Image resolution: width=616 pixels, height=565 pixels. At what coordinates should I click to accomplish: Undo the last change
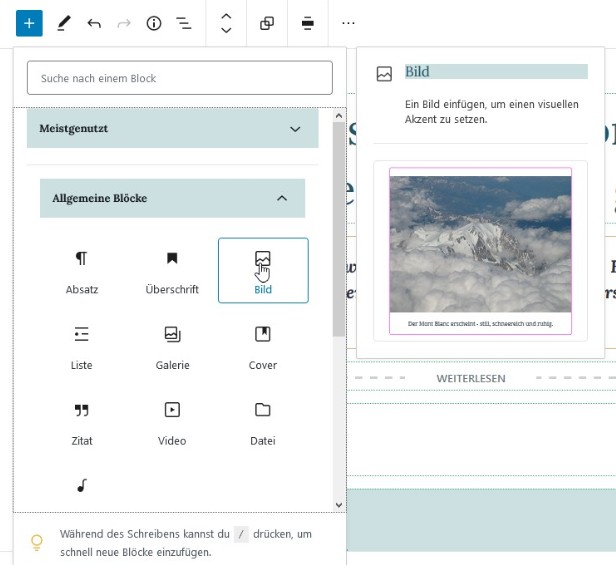pos(94,23)
